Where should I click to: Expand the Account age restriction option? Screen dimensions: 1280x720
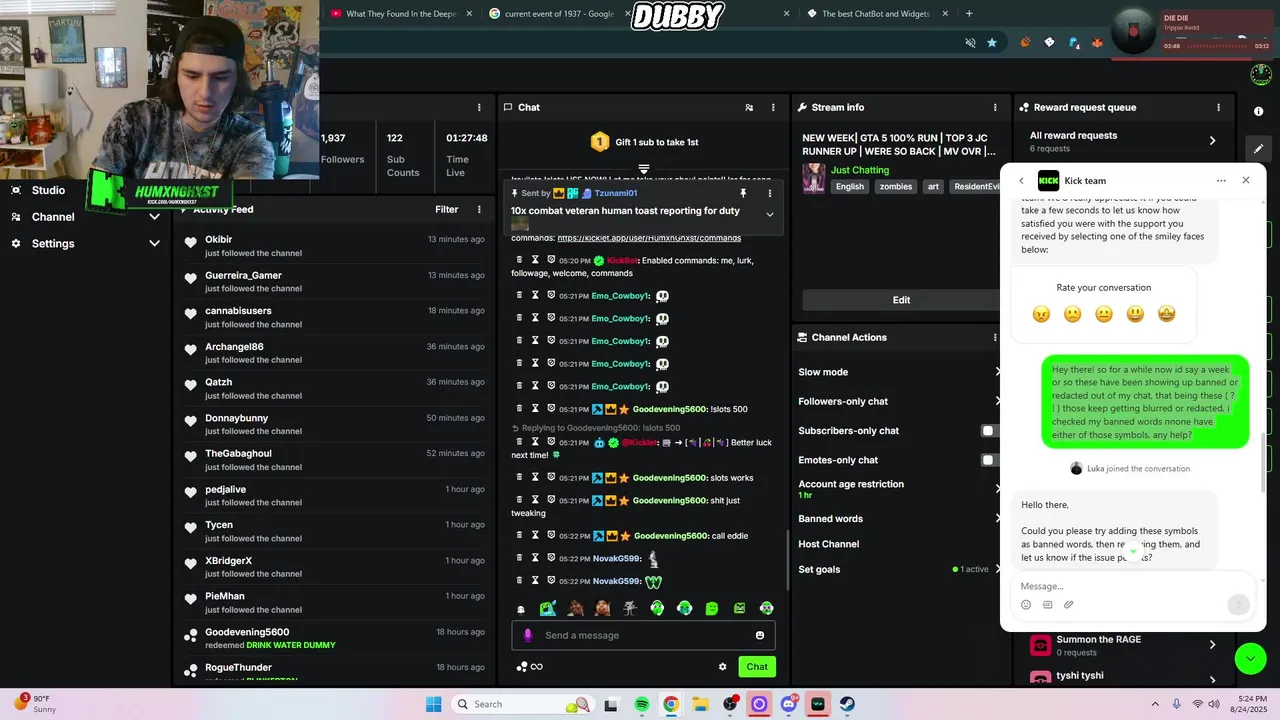(x=899, y=489)
